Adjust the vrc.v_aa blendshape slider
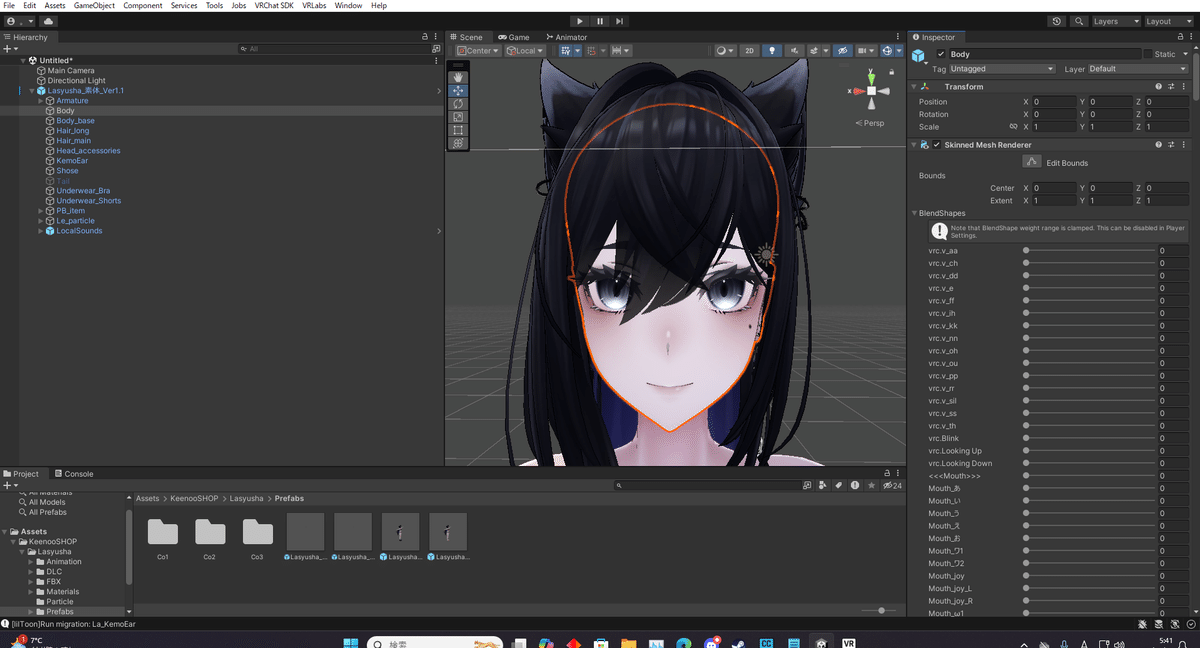The height and width of the screenshot is (648, 1200). (1089, 251)
